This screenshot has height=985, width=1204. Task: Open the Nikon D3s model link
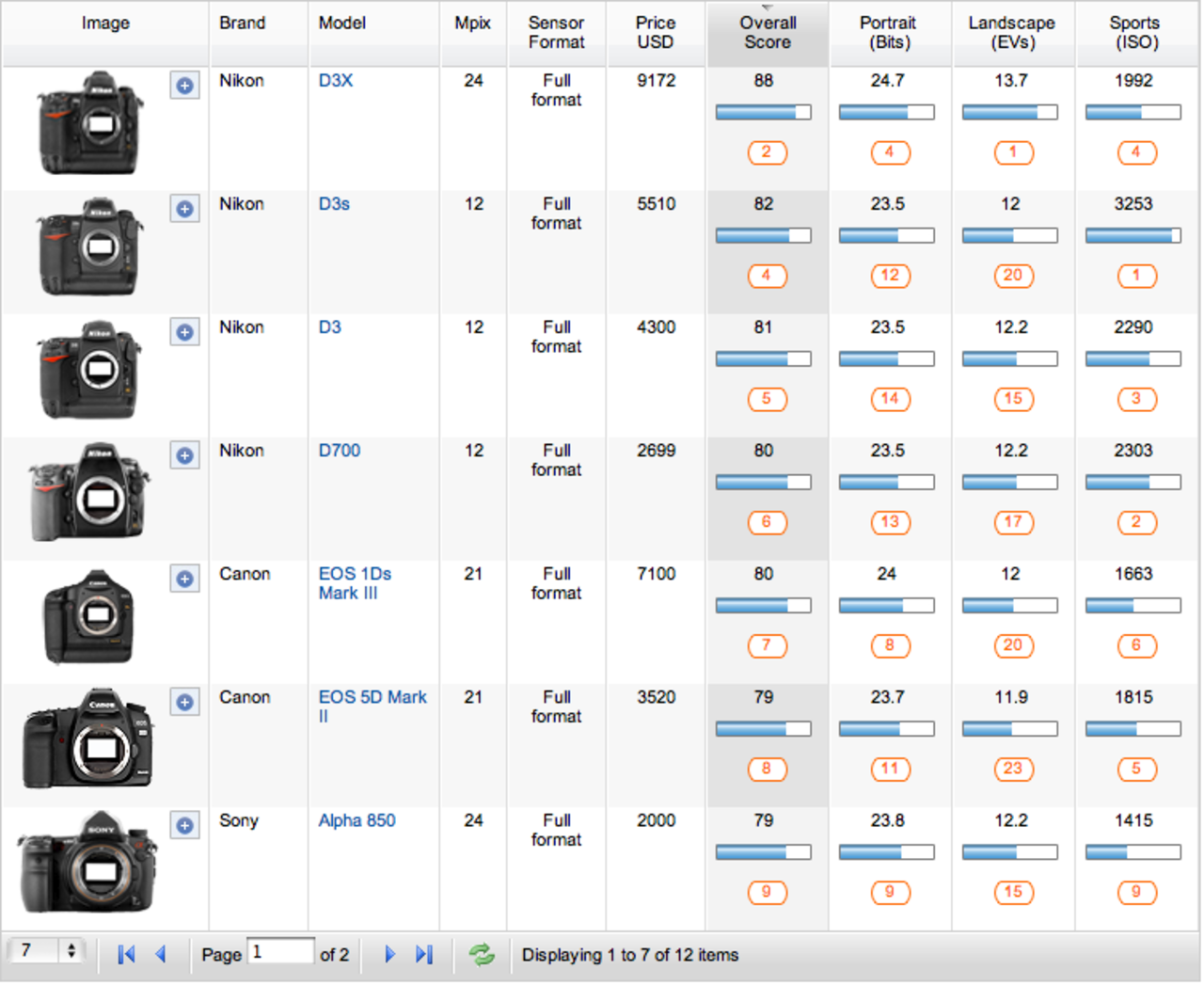[x=334, y=204]
